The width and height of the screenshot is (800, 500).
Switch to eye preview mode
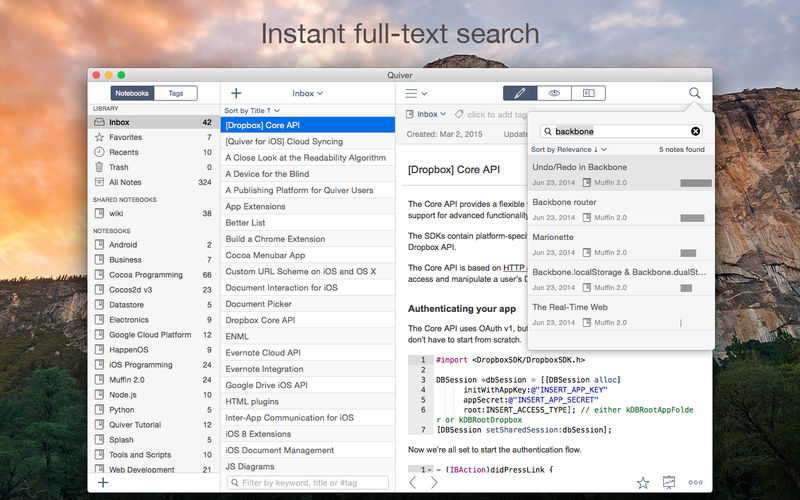pos(553,93)
